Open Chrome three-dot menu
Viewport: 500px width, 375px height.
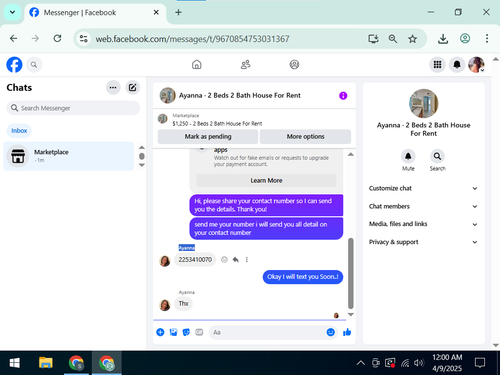pyautogui.click(x=487, y=39)
